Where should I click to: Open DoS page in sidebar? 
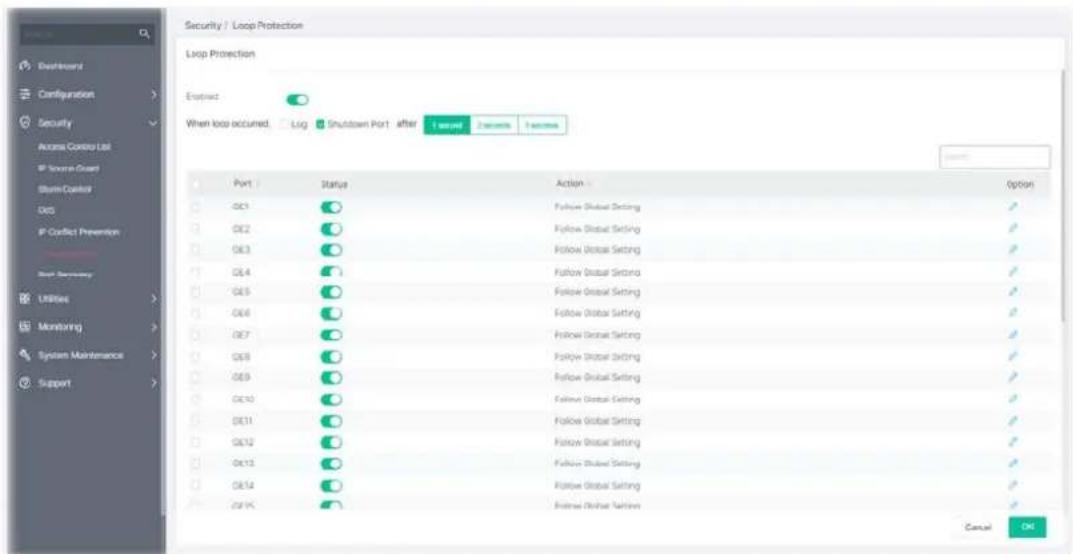45,211
